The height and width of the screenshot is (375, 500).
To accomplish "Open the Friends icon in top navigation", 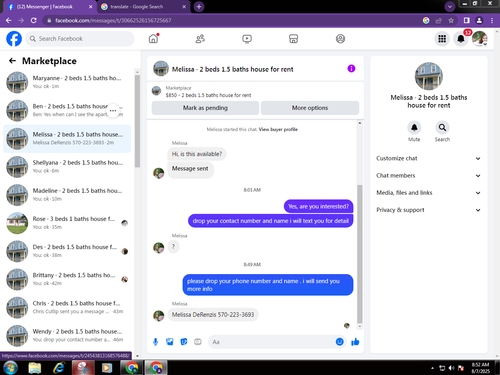I will (200, 39).
